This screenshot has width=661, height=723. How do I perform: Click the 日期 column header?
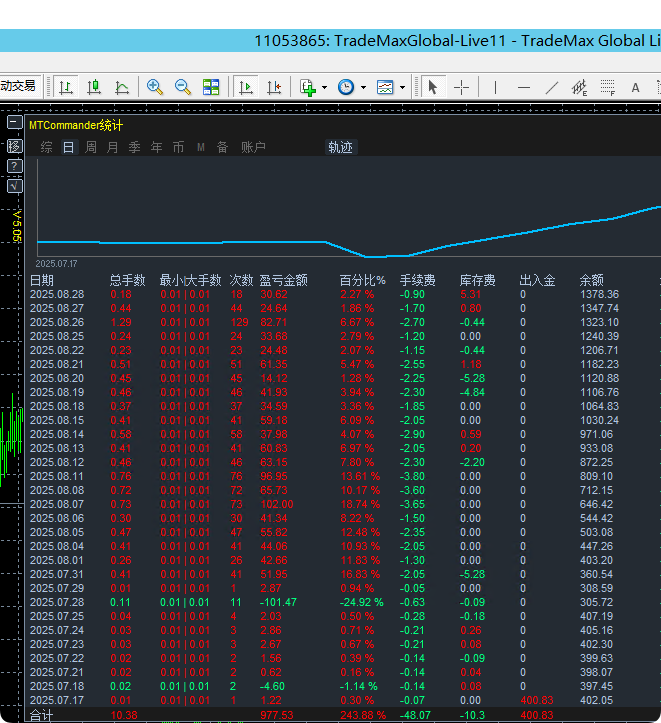click(x=41, y=280)
